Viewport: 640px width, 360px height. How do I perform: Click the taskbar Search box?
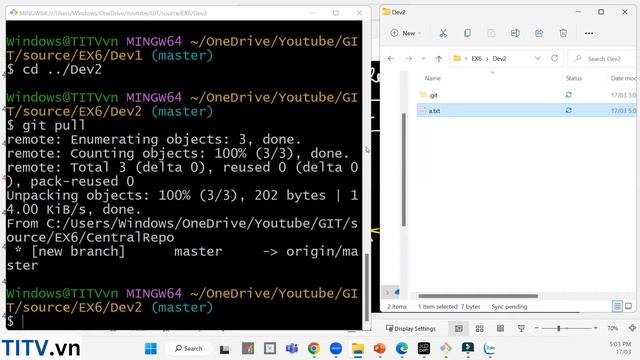(189, 349)
